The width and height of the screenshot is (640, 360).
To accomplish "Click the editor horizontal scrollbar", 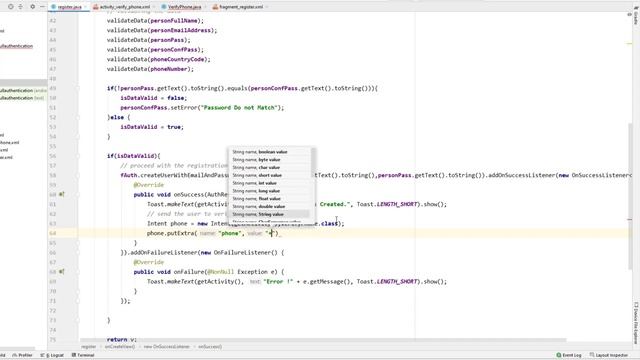I will [323, 340].
